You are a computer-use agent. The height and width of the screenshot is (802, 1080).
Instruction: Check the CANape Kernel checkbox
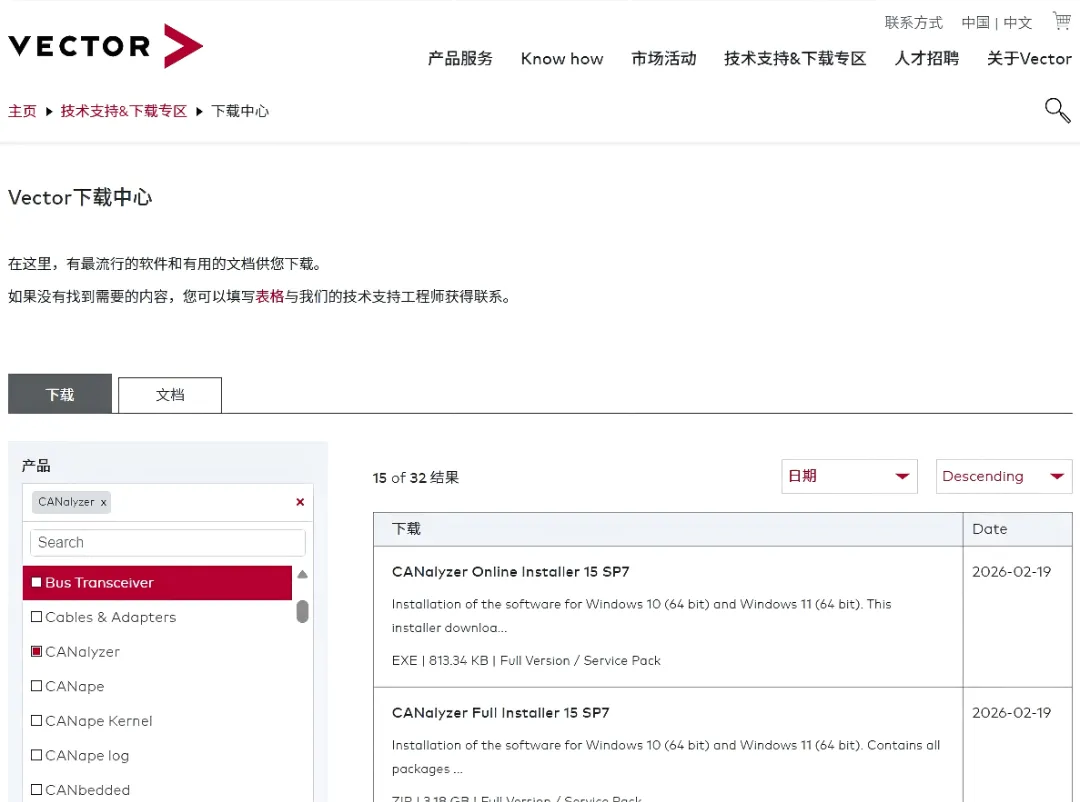point(37,720)
